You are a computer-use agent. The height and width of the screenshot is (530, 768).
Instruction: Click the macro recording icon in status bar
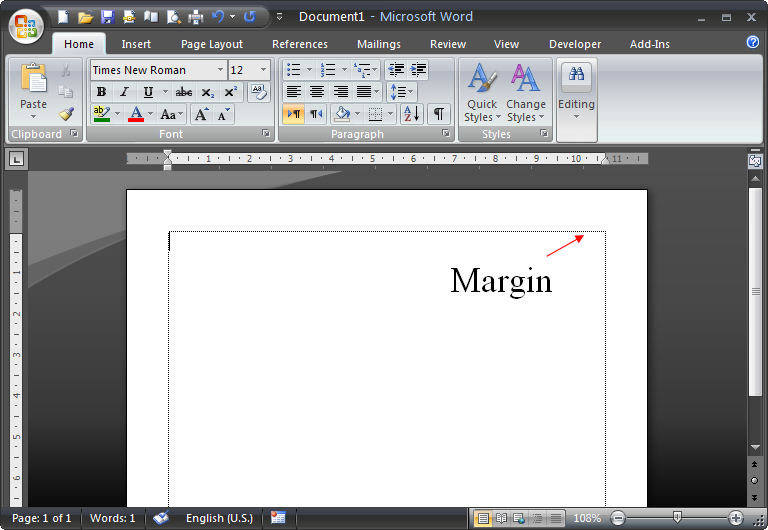click(278, 518)
